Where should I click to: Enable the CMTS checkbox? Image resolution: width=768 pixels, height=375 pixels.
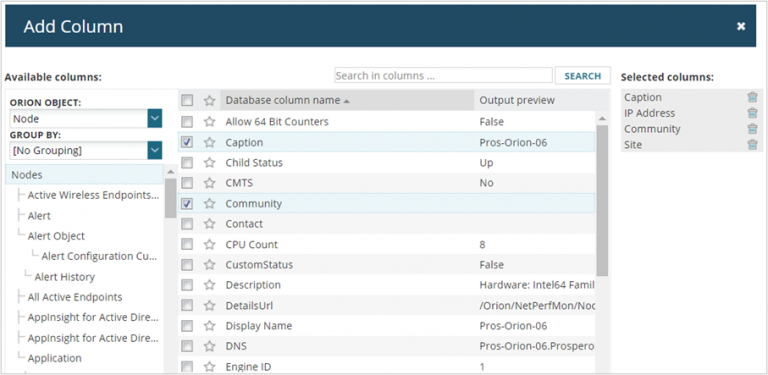click(187, 183)
